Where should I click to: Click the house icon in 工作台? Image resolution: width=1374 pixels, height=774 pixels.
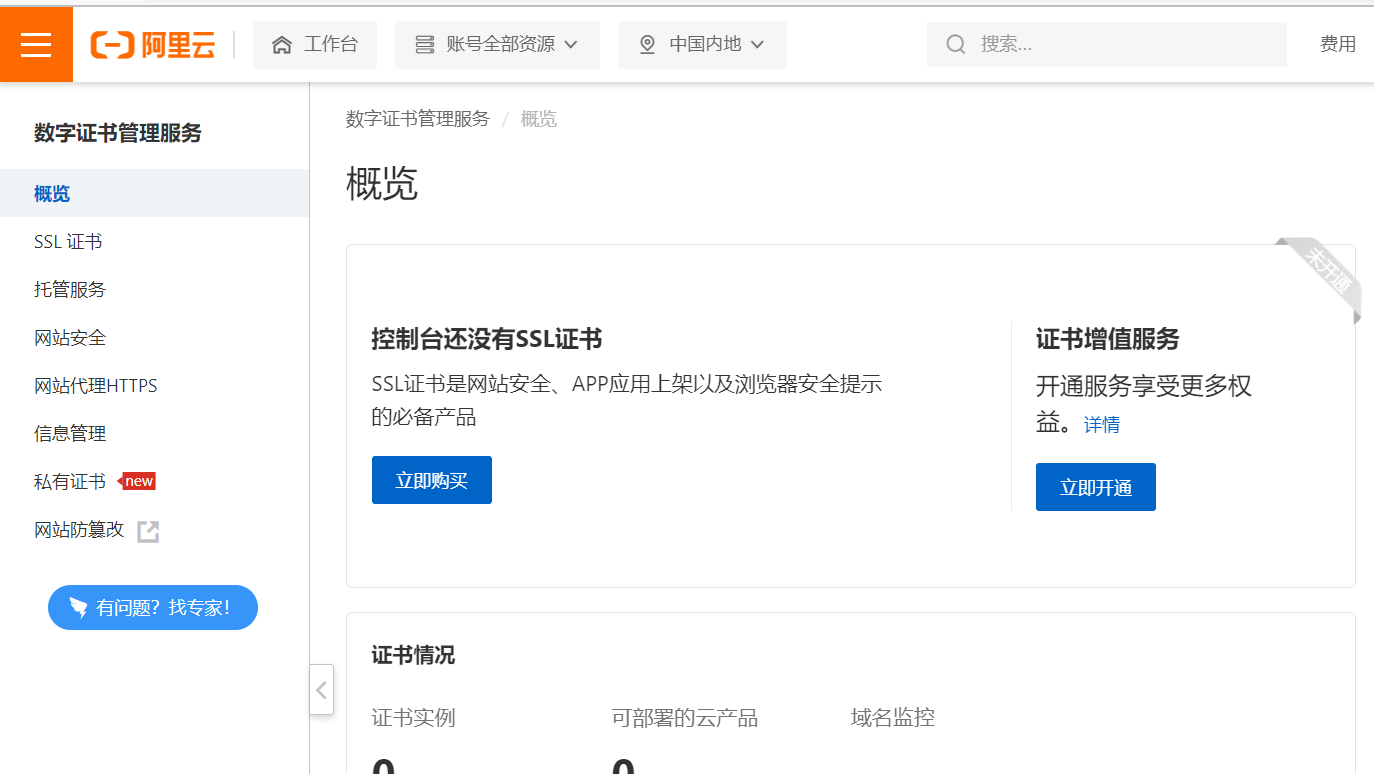tap(282, 45)
